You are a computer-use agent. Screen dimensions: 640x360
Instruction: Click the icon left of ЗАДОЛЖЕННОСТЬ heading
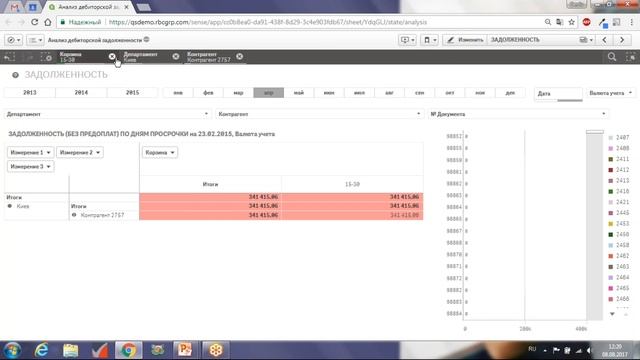pyautogui.click(x=15, y=75)
